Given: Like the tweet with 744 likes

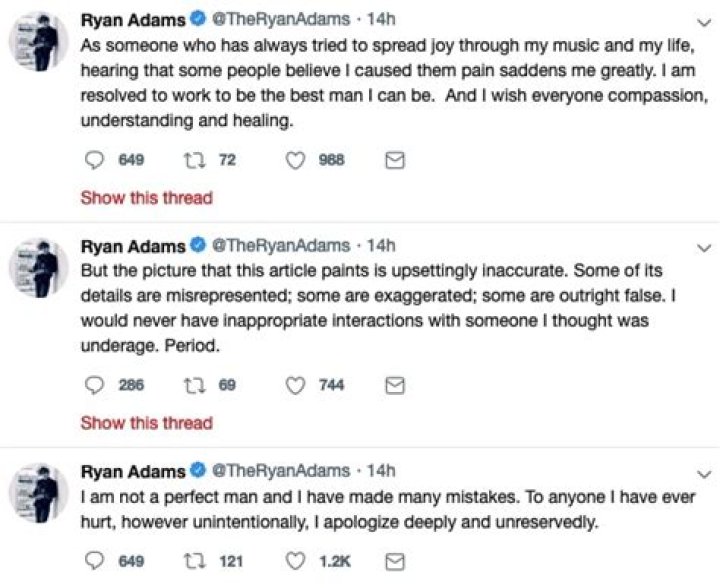Looking at the screenshot, I should (296, 385).
